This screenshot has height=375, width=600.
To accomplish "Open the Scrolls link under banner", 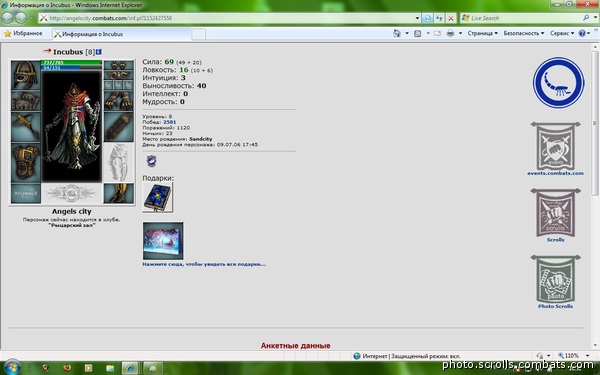I will coord(555,240).
